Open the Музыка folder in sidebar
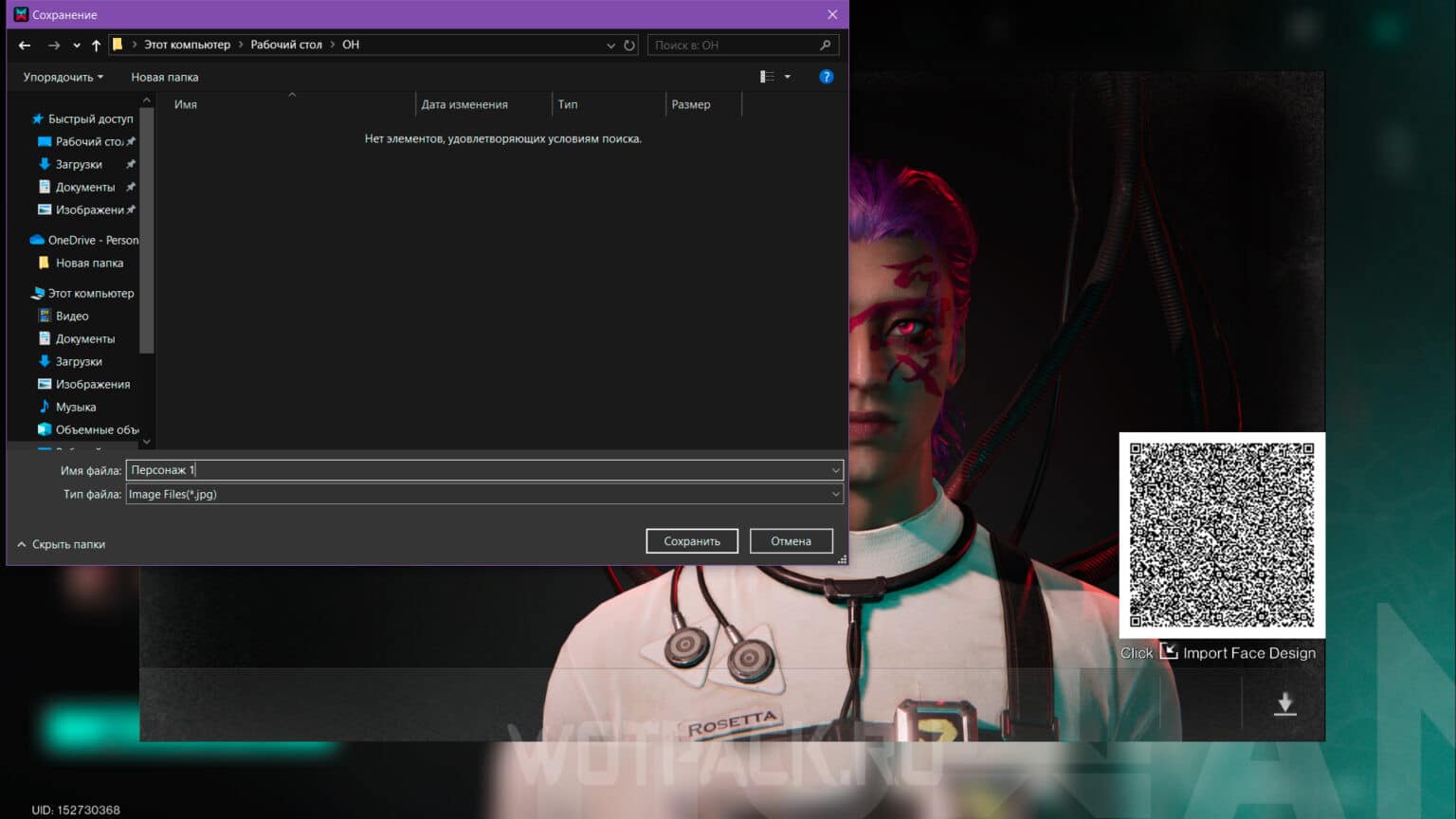This screenshot has width=1456, height=819. 75,407
